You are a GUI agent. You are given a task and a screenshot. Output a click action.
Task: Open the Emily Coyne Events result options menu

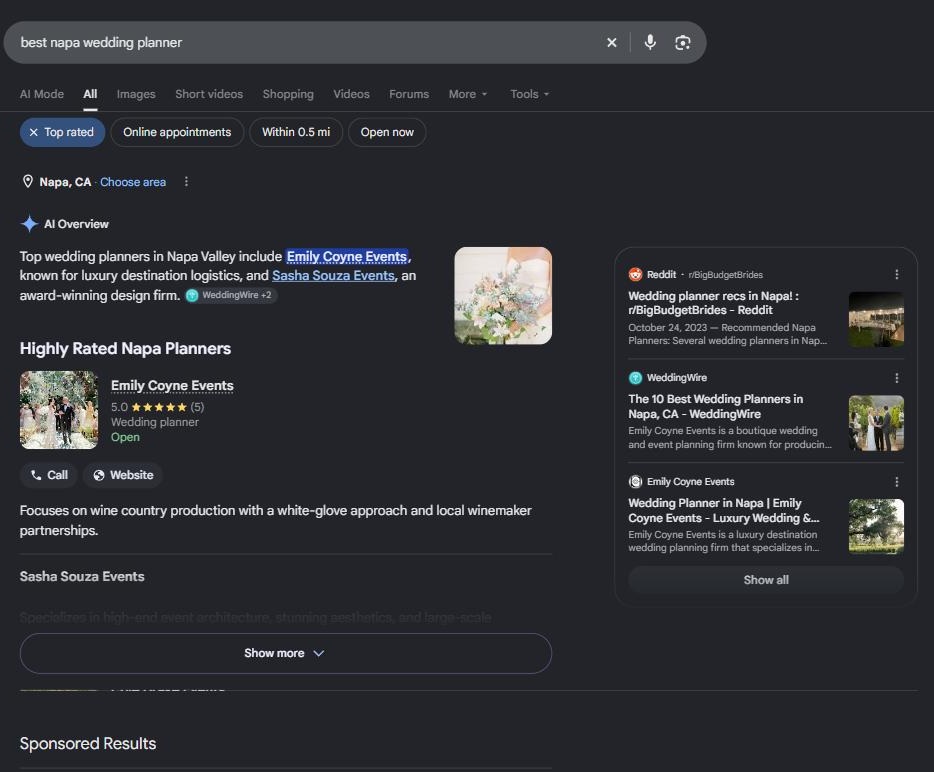click(896, 481)
